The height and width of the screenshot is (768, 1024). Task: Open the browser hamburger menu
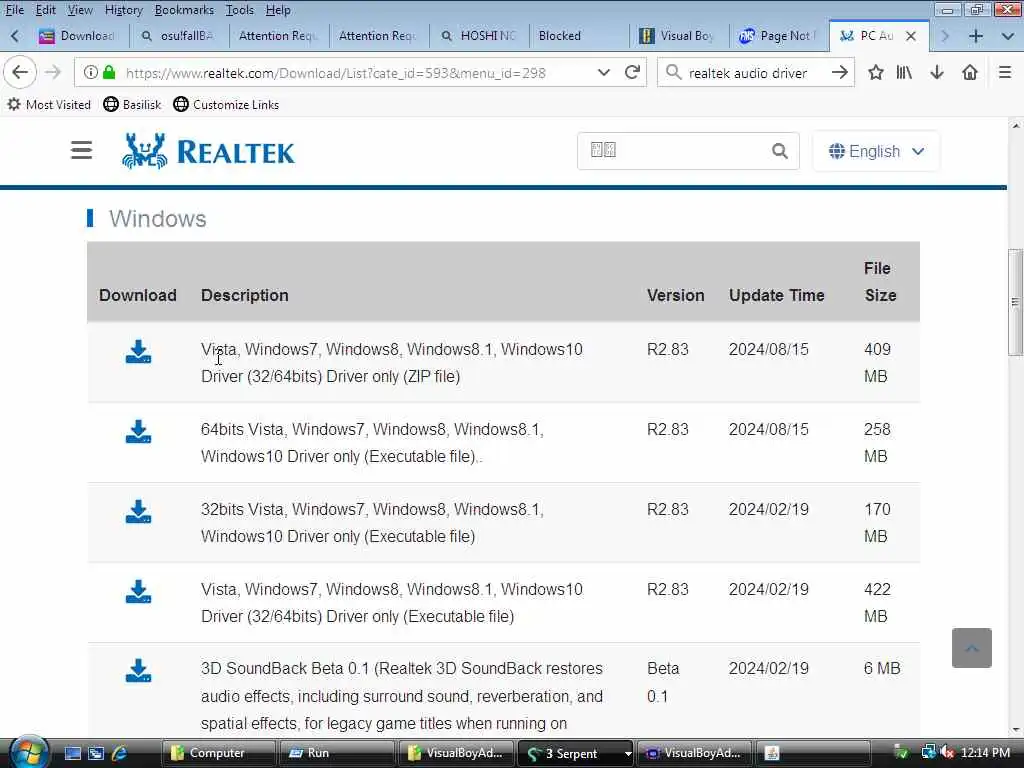1005,72
